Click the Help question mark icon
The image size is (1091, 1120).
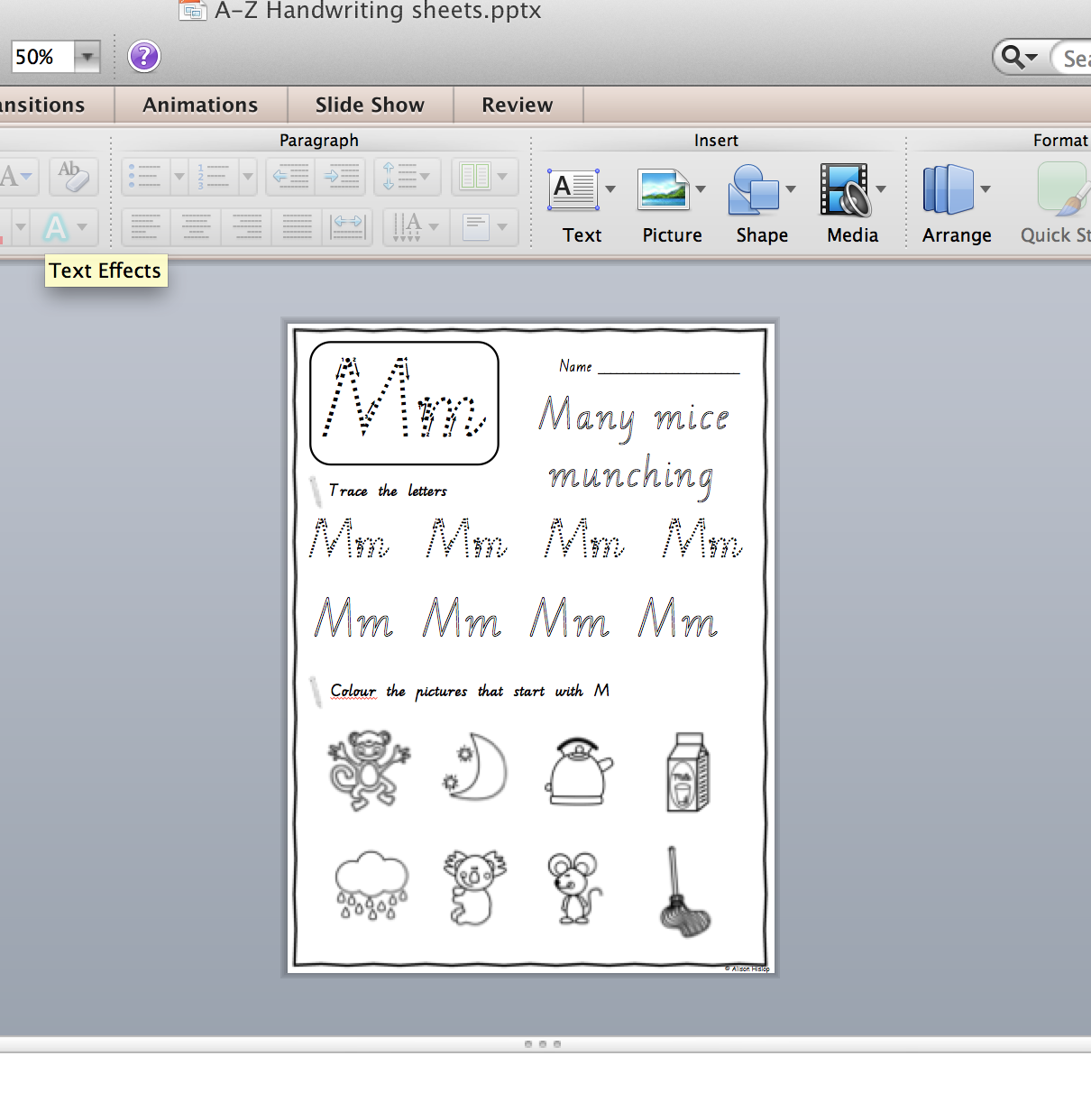coord(143,56)
